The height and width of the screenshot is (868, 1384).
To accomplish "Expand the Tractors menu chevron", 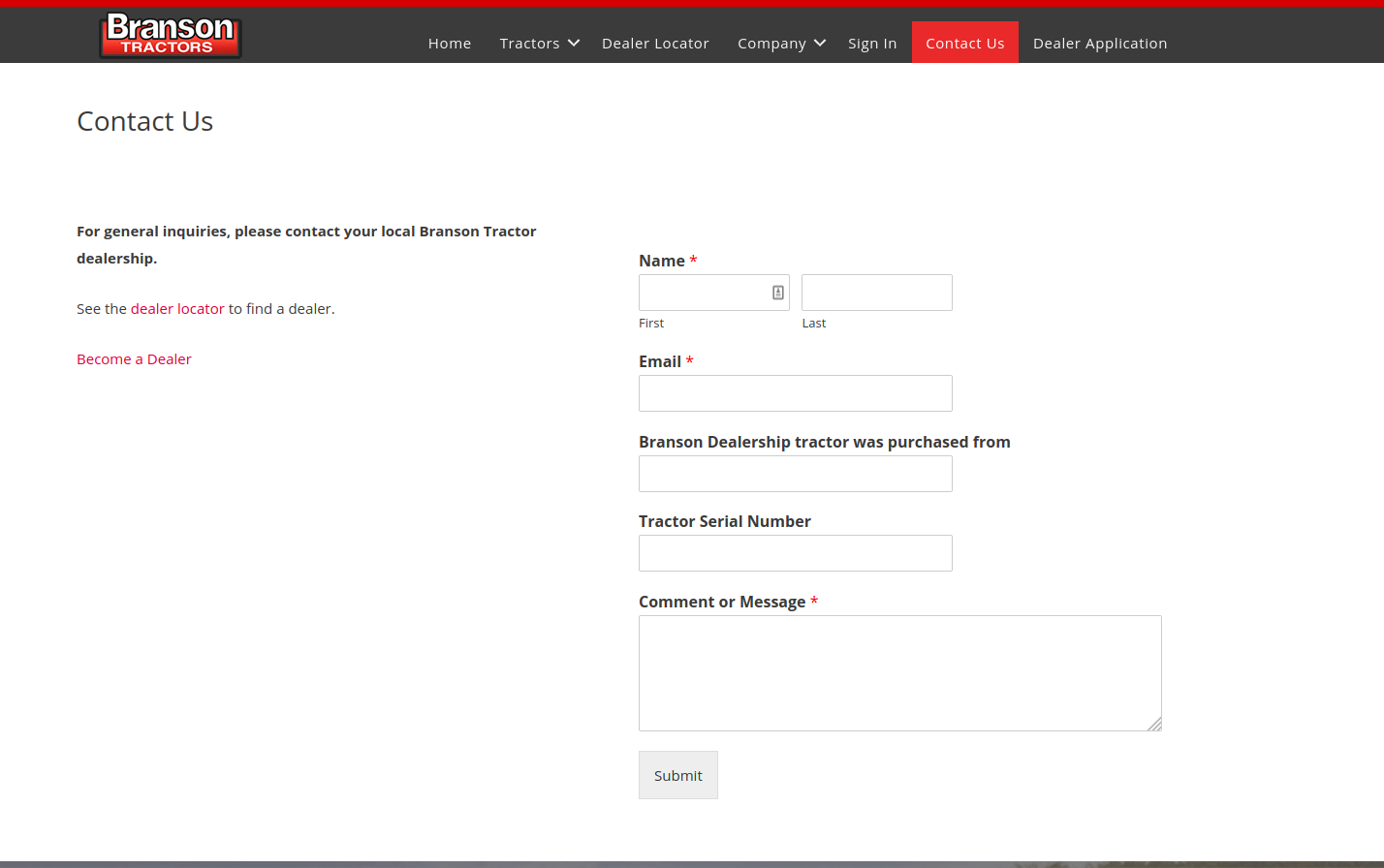I will click(574, 43).
